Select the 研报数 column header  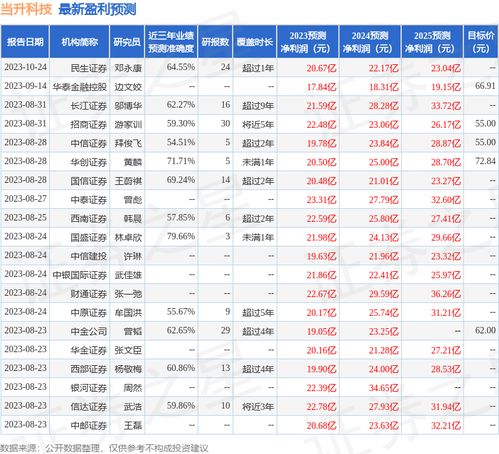coord(215,42)
